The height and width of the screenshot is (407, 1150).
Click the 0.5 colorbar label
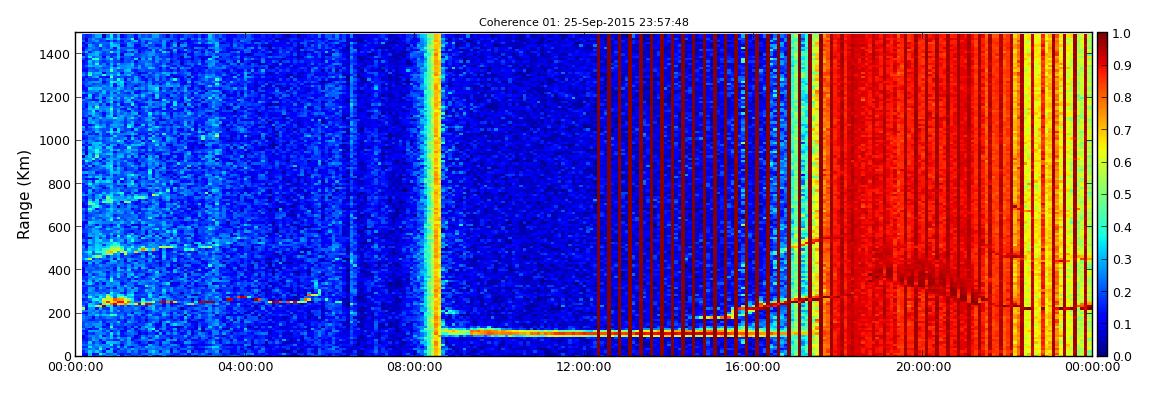pyautogui.click(x=1122, y=195)
